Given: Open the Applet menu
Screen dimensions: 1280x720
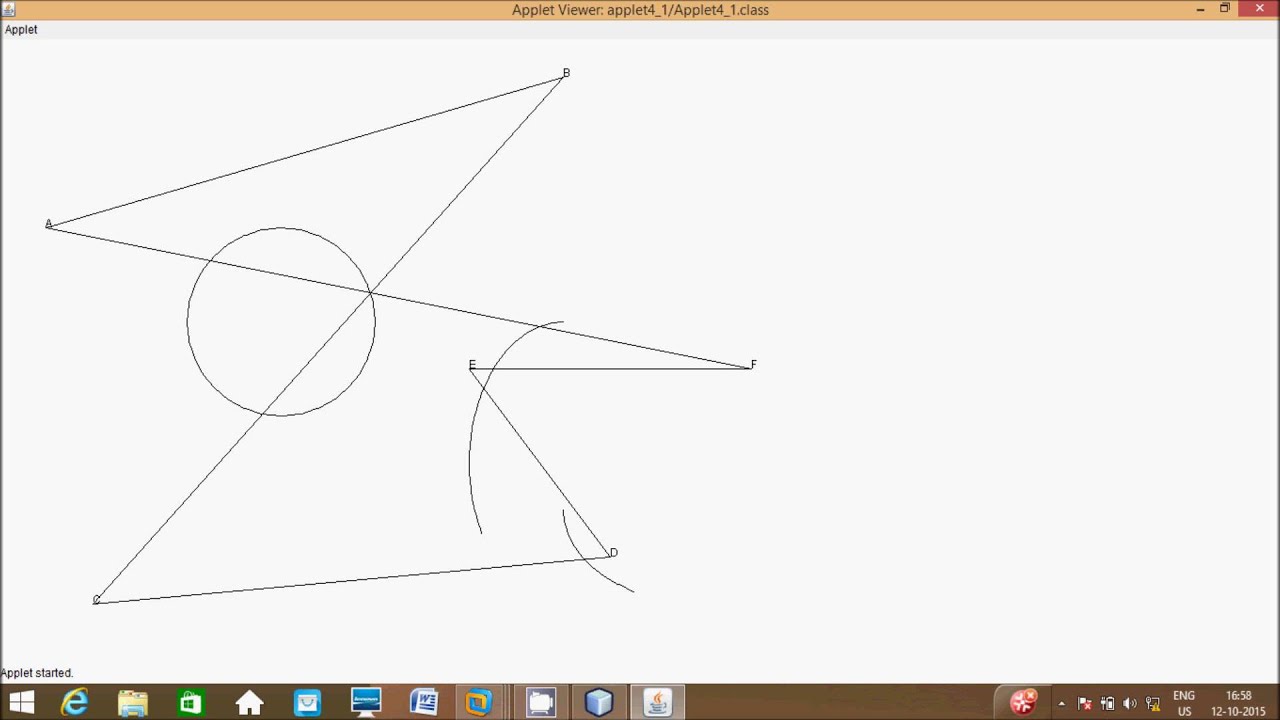Looking at the screenshot, I should 21,30.
